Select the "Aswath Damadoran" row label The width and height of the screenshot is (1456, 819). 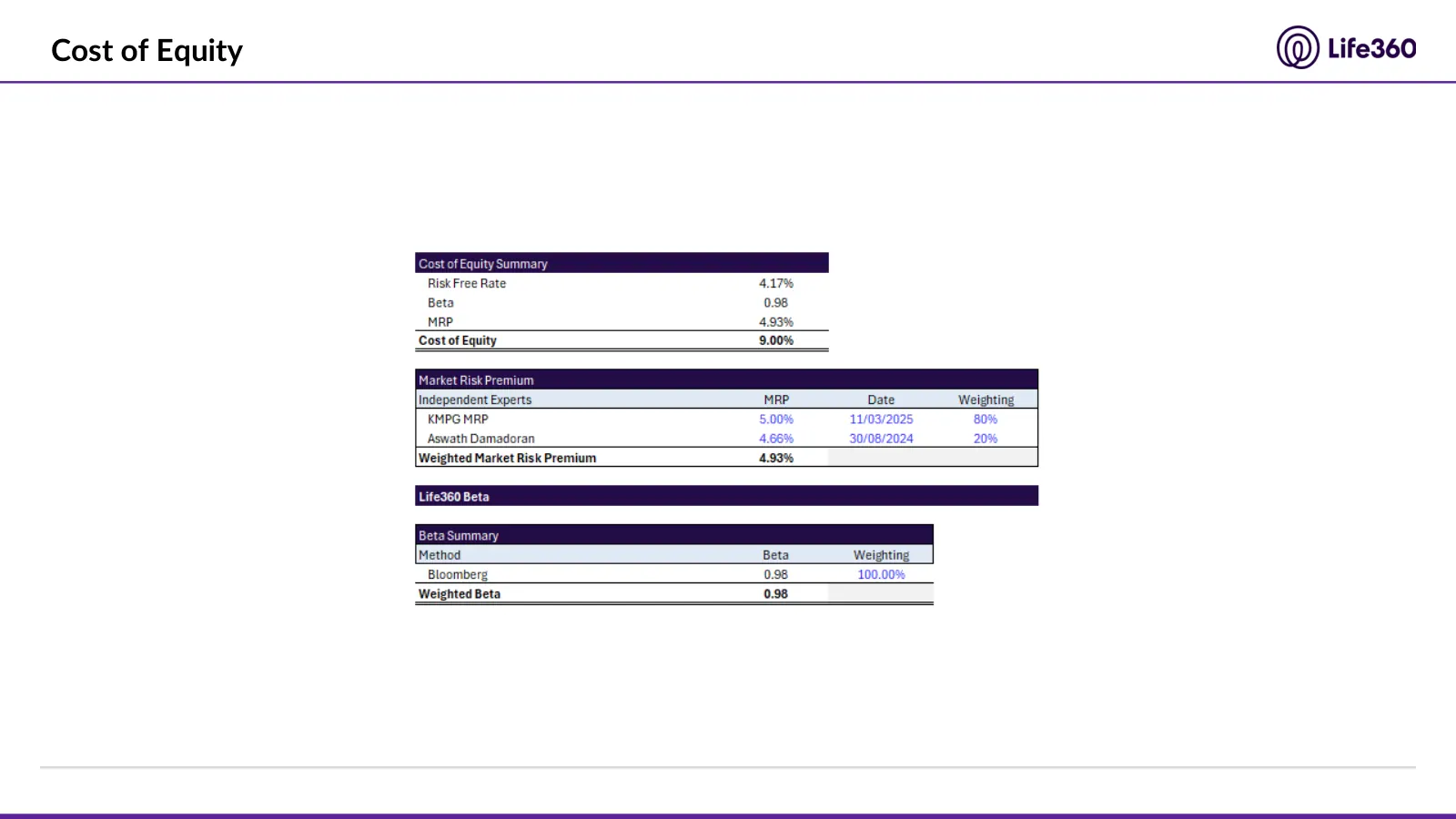481,438
